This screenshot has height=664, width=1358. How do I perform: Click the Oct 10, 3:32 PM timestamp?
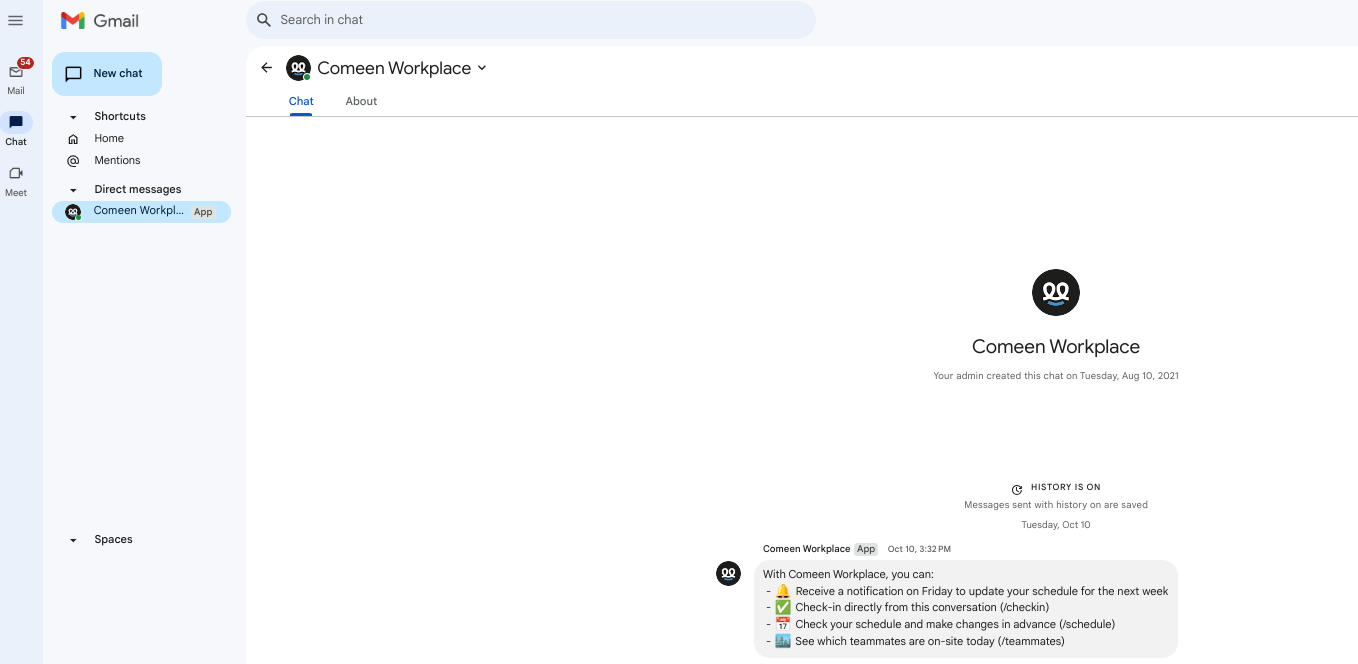click(919, 549)
